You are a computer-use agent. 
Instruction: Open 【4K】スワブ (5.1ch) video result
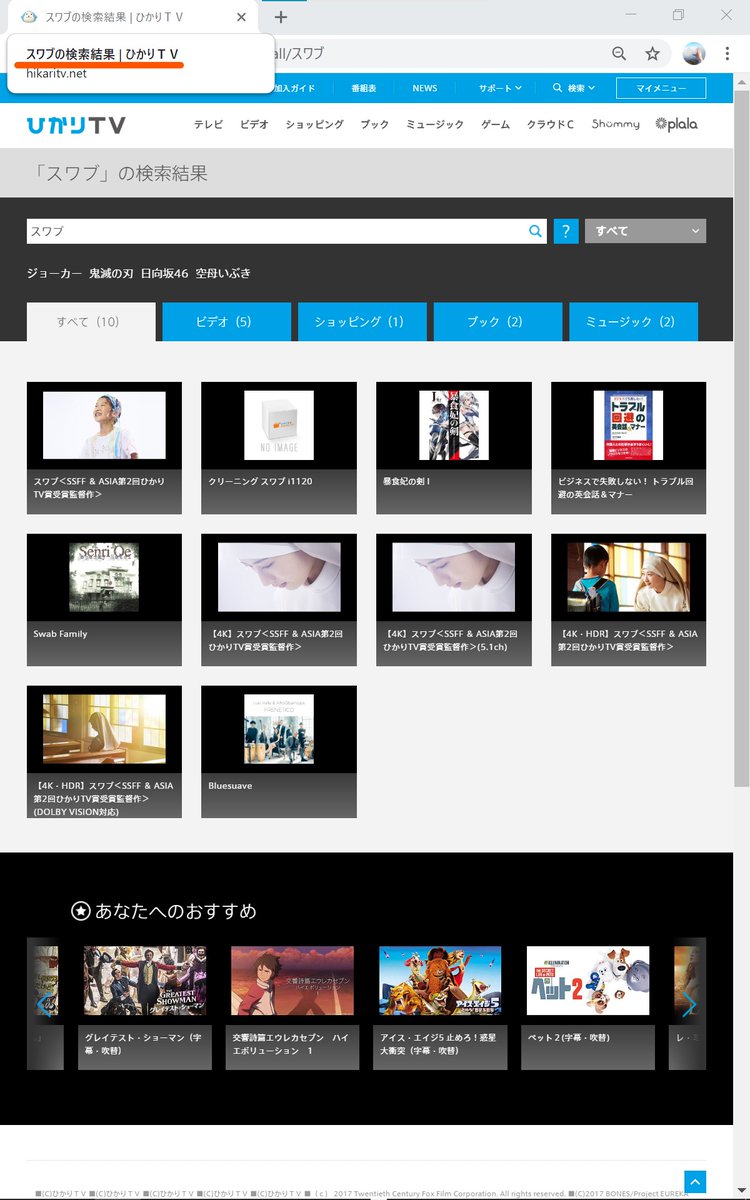(454, 600)
